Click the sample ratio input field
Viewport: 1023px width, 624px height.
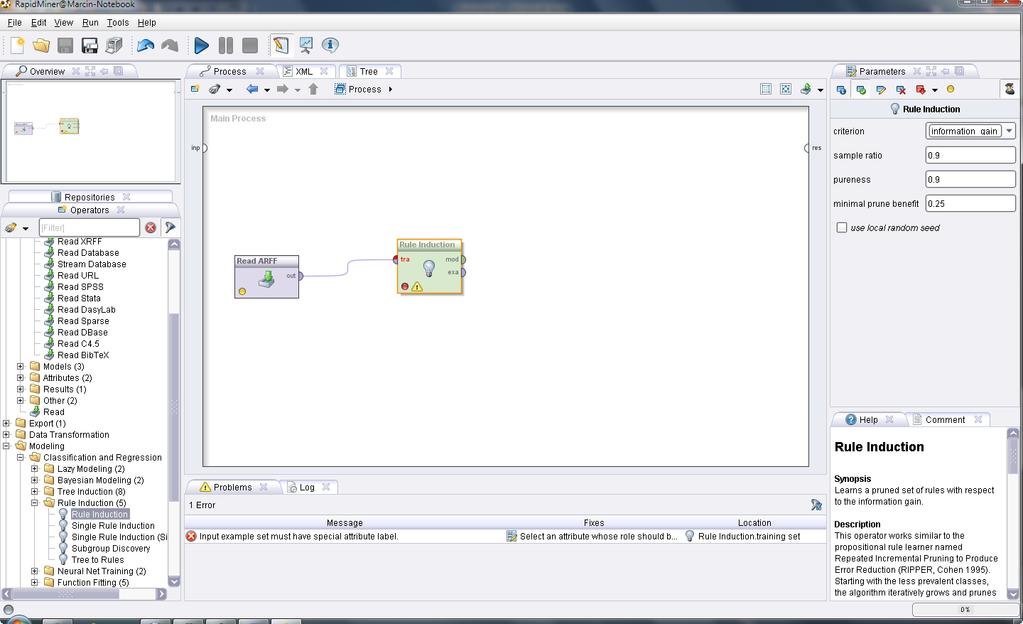[970, 155]
